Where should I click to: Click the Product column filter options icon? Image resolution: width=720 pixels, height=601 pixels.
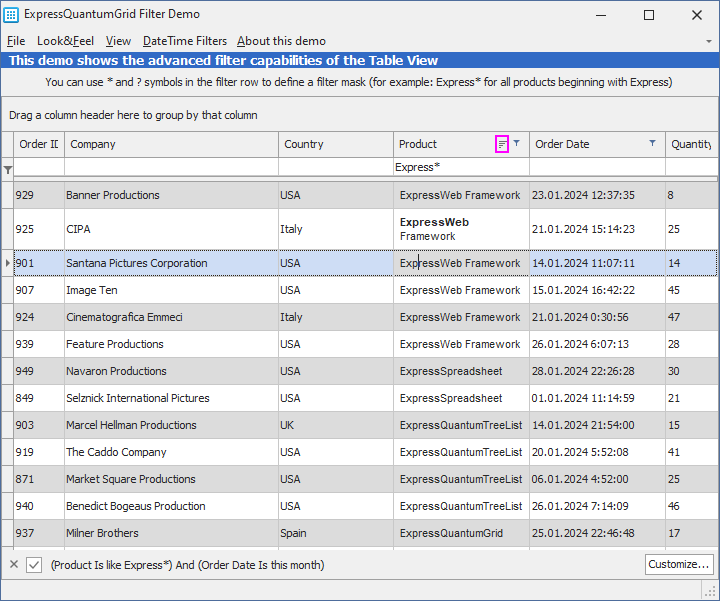point(503,144)
